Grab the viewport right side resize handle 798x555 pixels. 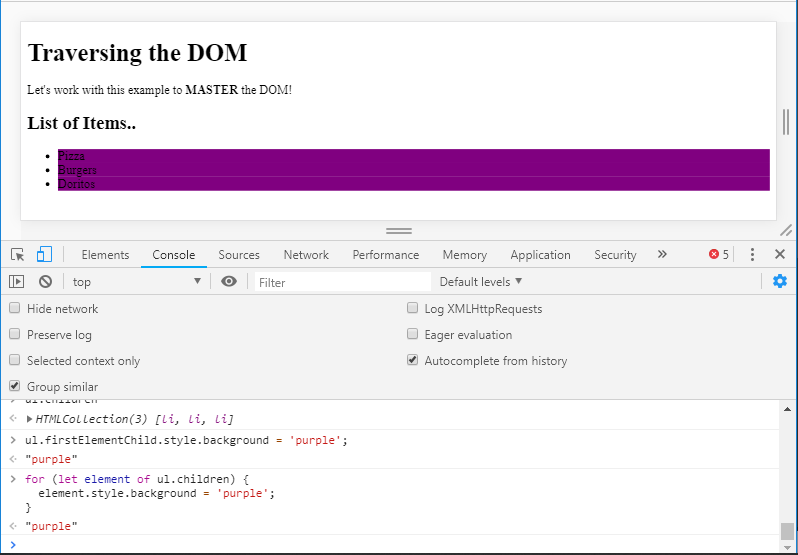tap(786, 122)
